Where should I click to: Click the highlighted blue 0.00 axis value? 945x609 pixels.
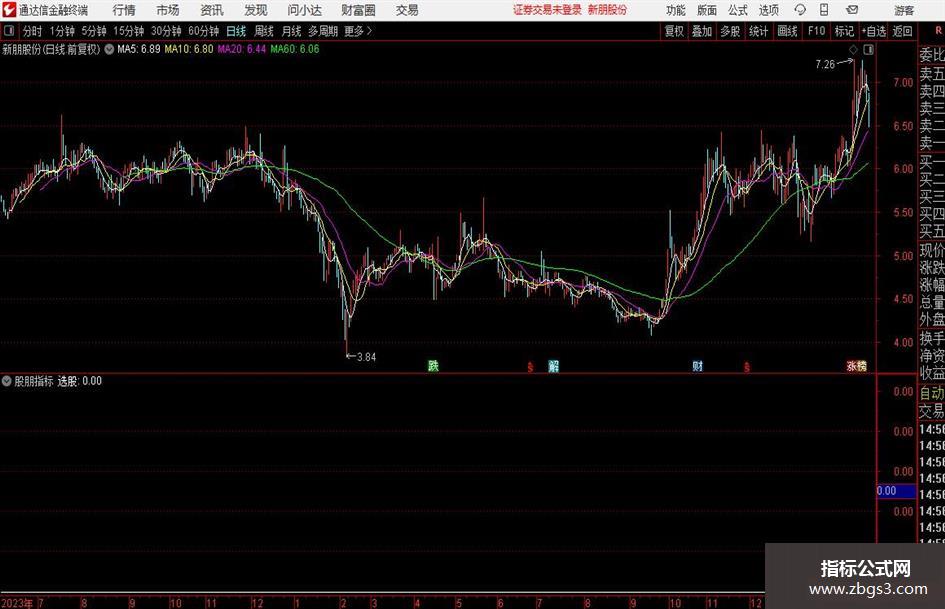[x=896, y=491]
